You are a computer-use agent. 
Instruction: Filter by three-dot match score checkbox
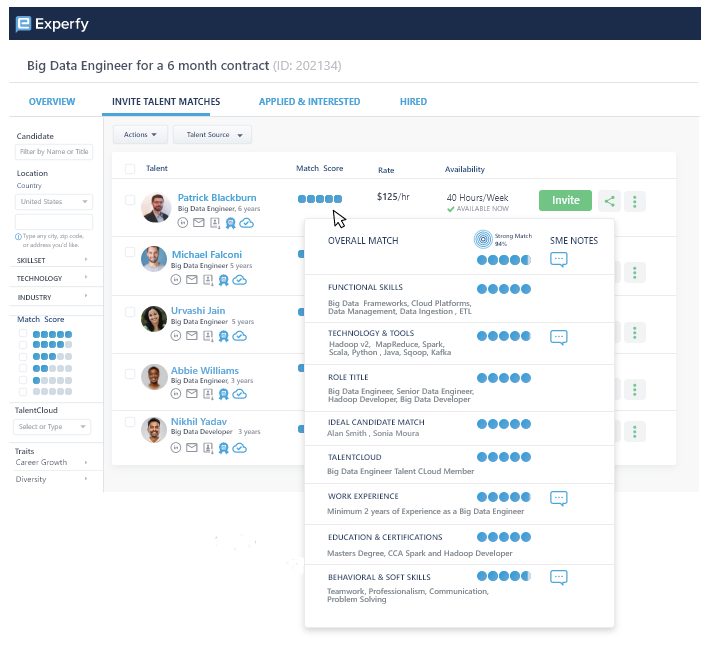(x=23, y=357)
